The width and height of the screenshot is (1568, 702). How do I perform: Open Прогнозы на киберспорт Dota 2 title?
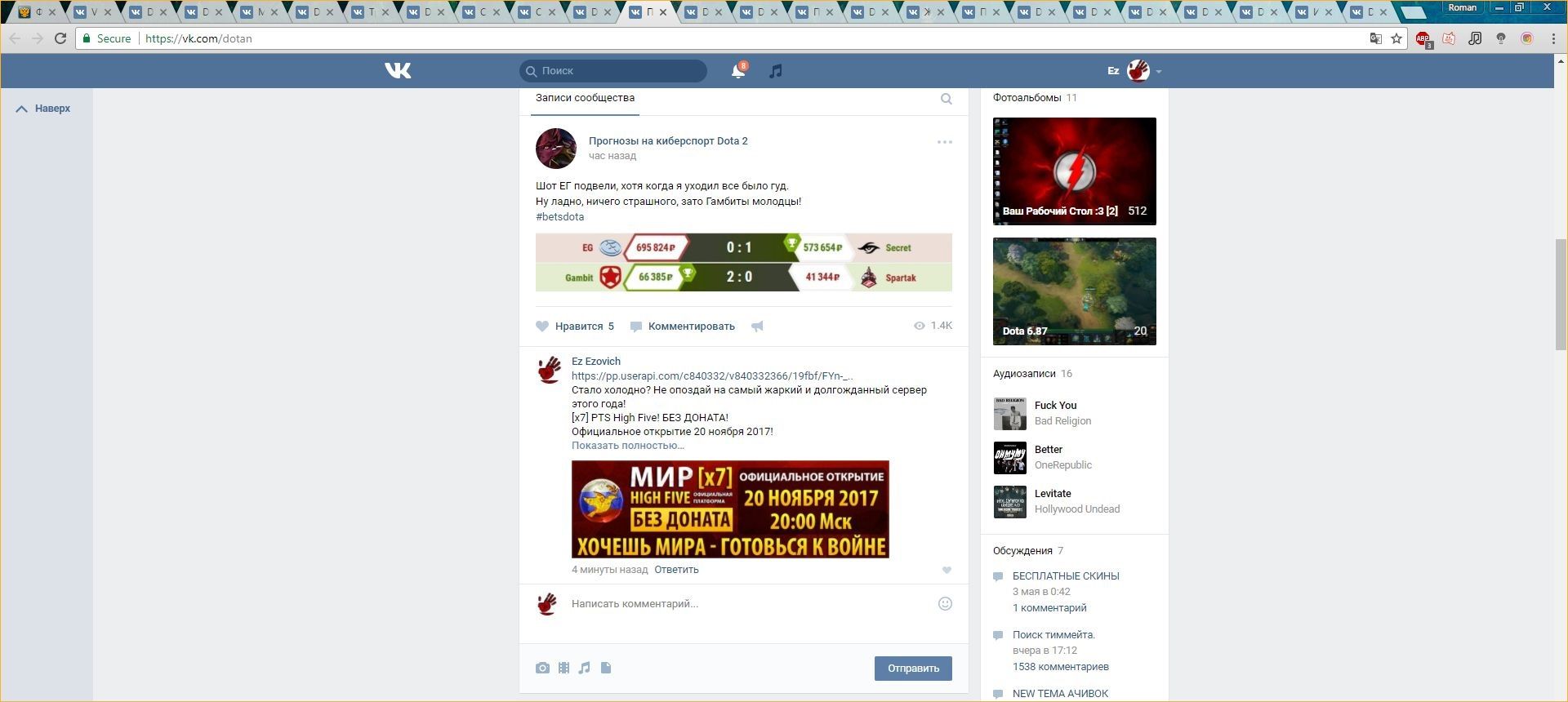pyautogui.click(x=668, y=141)
